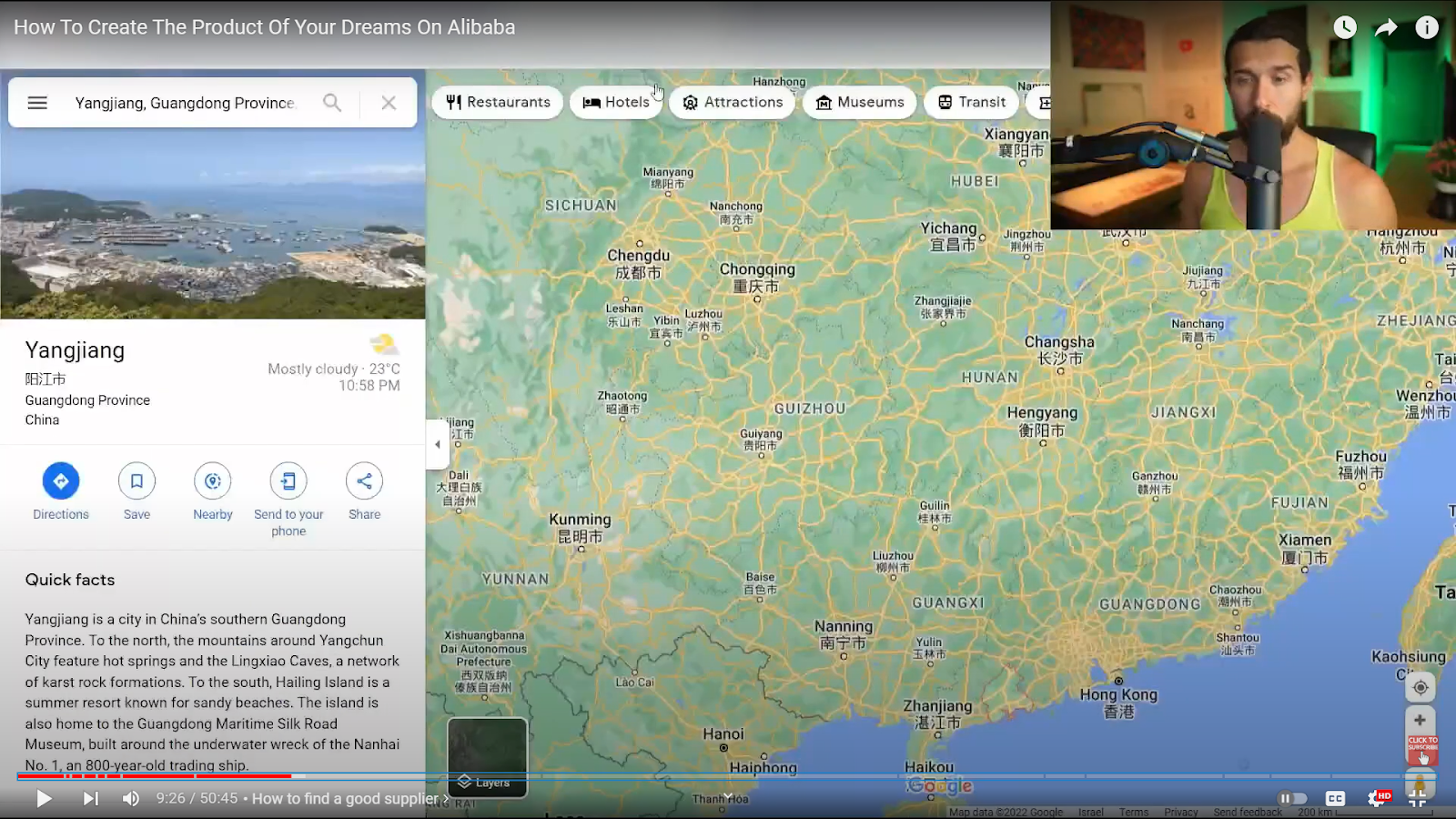
Task: Zoom in the map with plus
Action: point(1420,720)
